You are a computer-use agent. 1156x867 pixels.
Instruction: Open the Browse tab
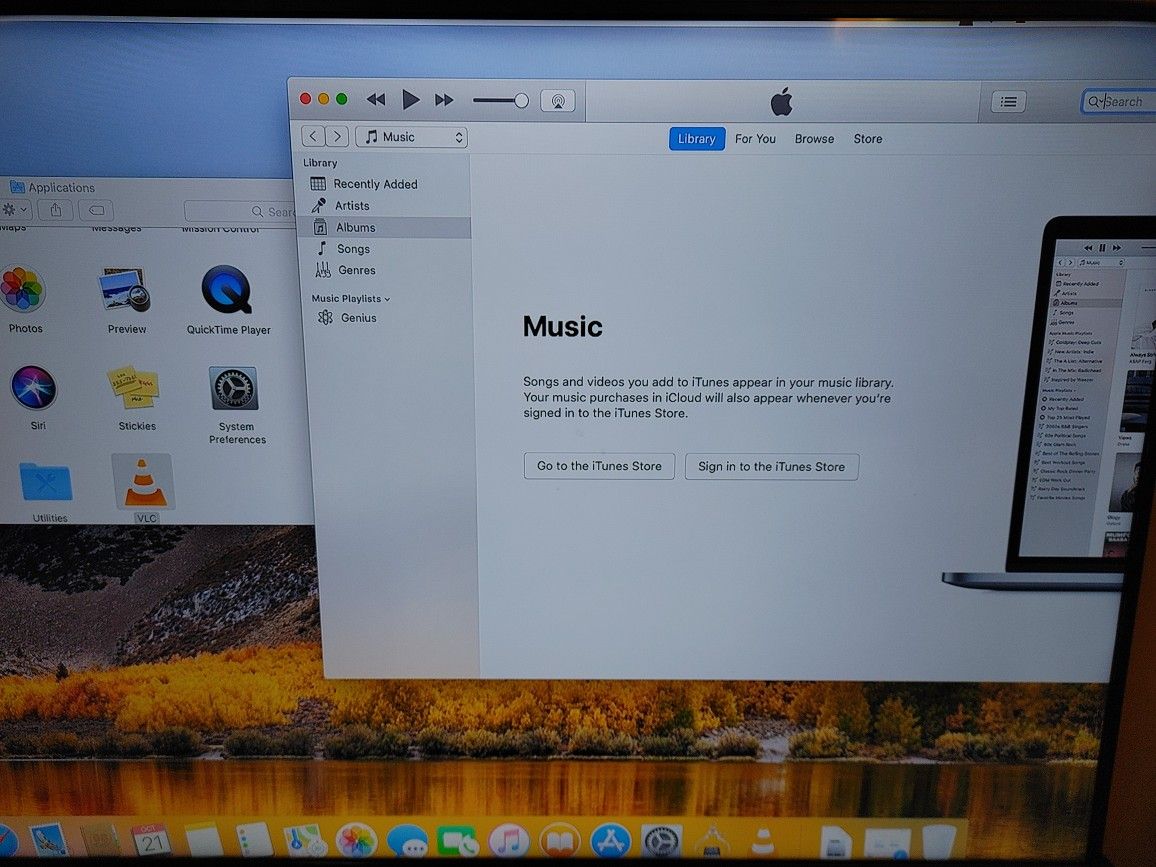click(814, 139)
